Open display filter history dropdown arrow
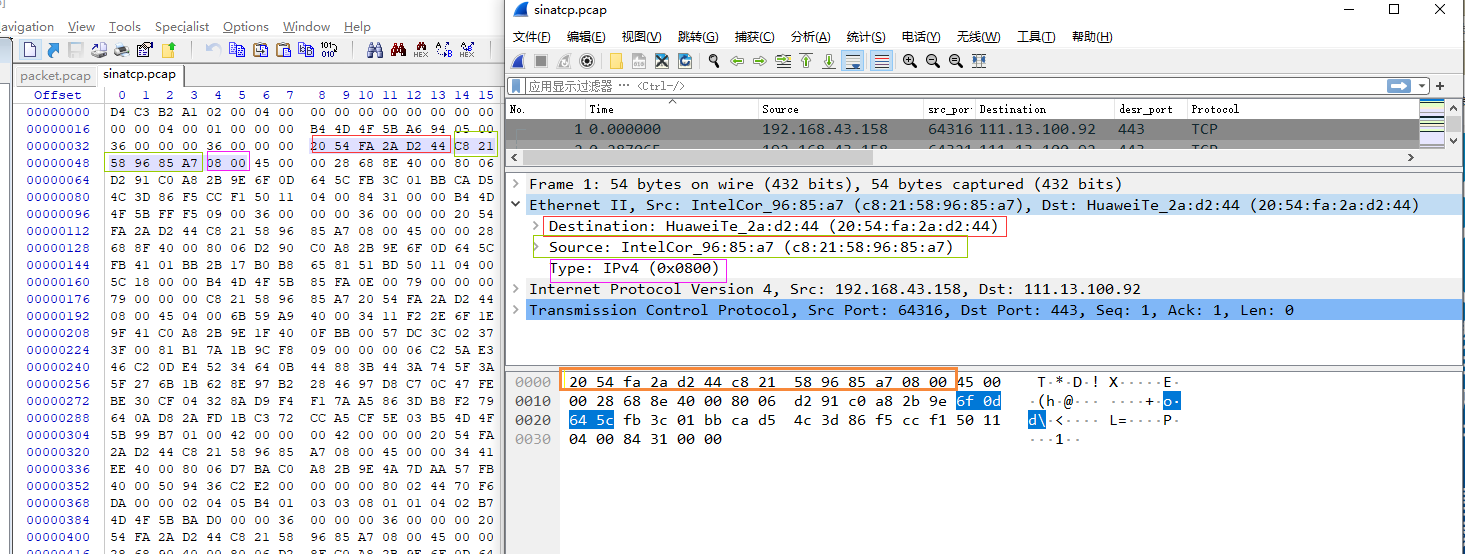The image size is (1465, 554). click(x=1423, y=86)
